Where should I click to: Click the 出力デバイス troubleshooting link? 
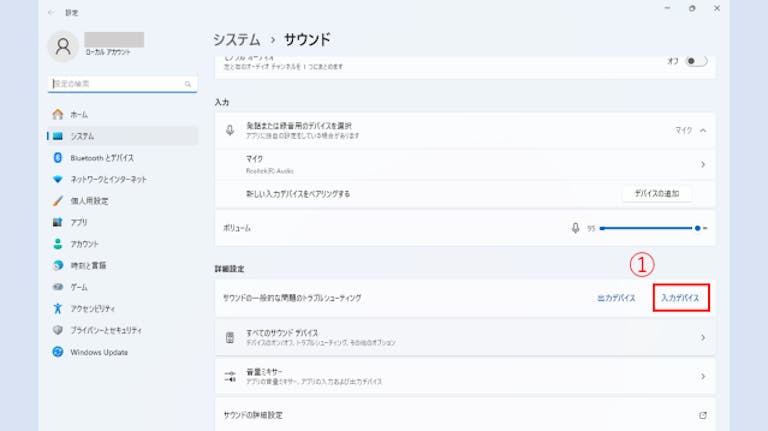pyautogui.click(x=616, y=298)
